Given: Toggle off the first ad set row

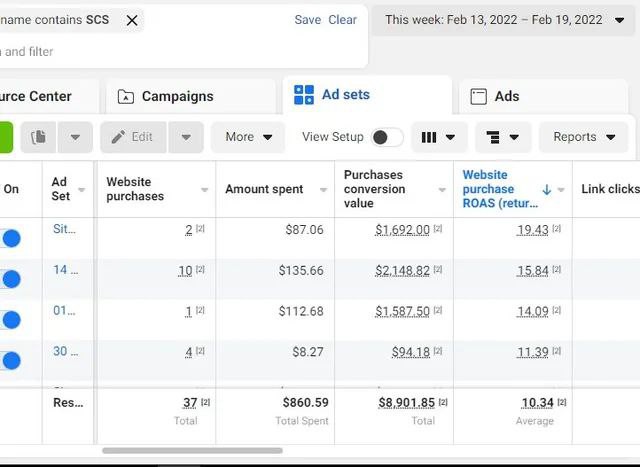Looking at the screenshot, I should point(11,238).
